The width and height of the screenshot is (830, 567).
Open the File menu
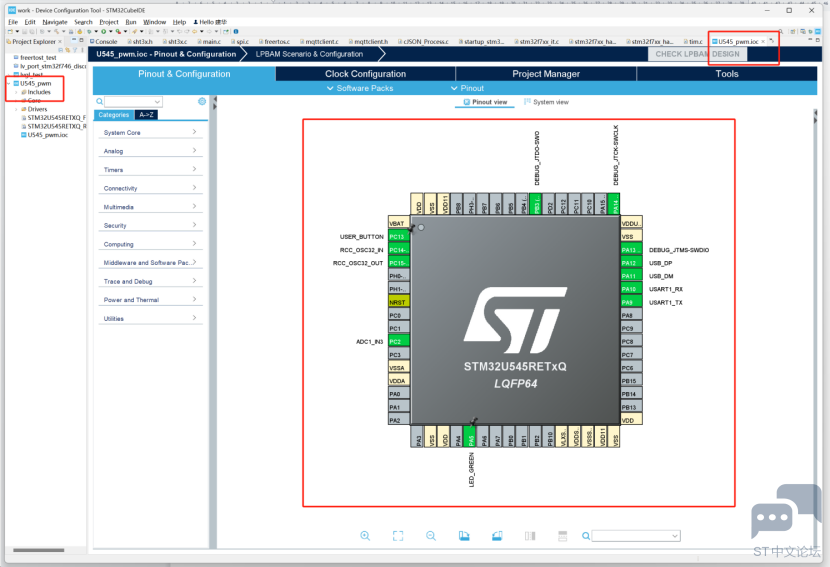click(x=13, y=22)
